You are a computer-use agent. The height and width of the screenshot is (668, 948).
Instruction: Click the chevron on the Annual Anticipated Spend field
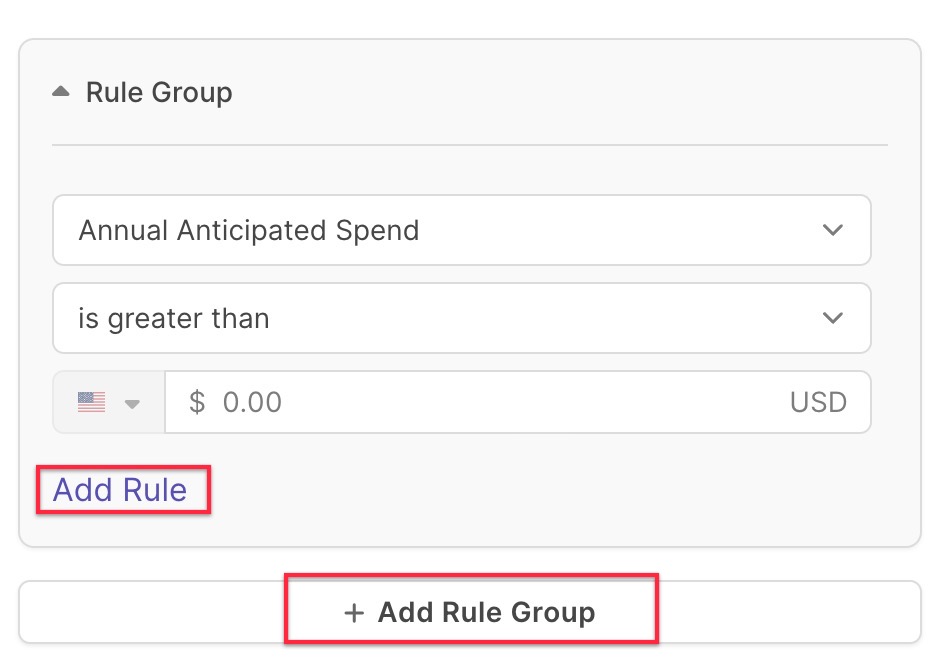click(x=833, y=230)
